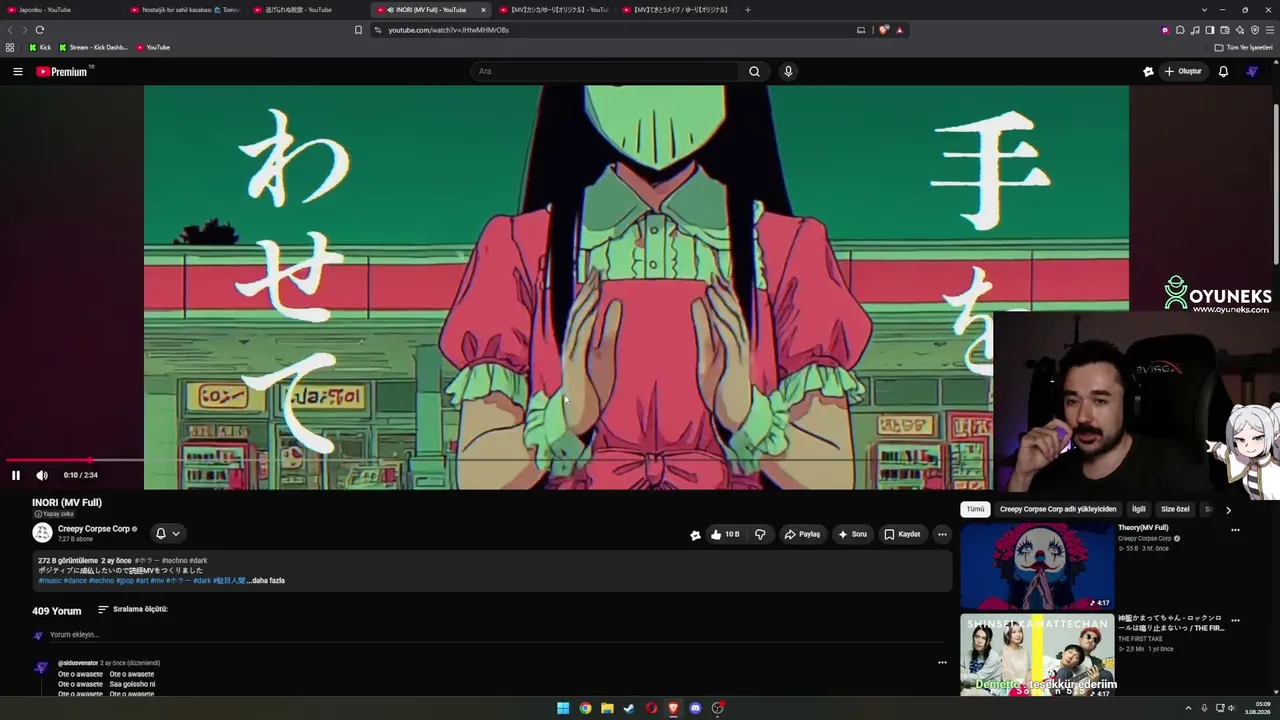Open Stream - Kick Dashboard bookmark
This screenshot has height=720, width=1280.
pos(93,47)
